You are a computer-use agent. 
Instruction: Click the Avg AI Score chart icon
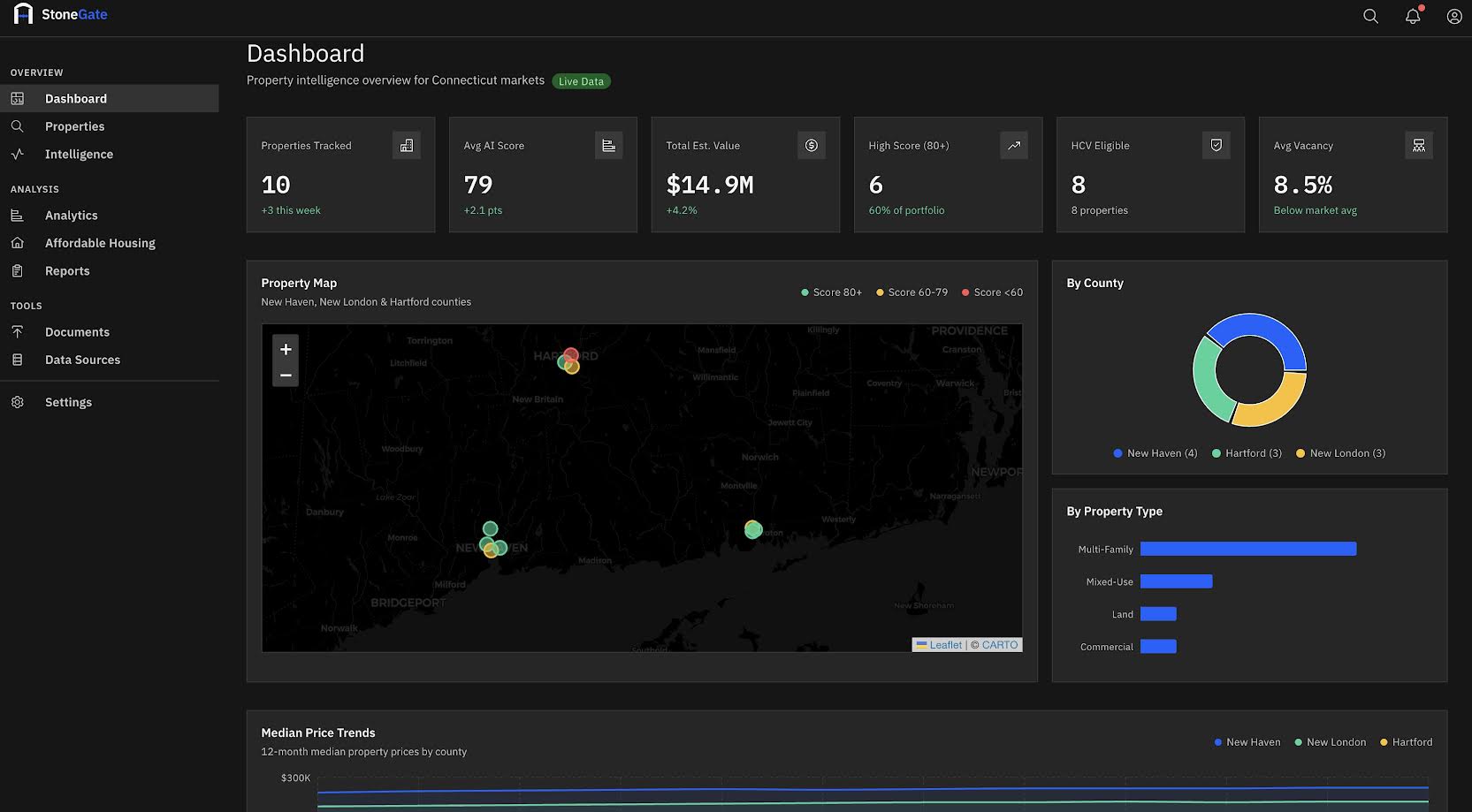click(608, 145)
